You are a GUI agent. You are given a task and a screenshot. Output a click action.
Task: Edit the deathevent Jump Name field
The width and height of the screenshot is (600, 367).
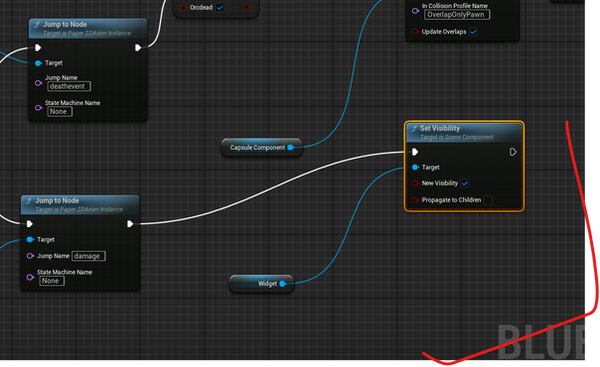pos(69,86)
